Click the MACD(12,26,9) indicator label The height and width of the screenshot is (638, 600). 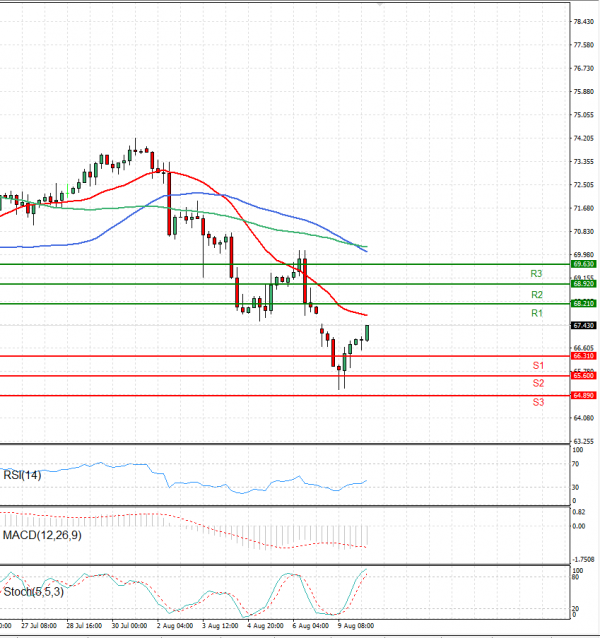click(x=42, y=535)
